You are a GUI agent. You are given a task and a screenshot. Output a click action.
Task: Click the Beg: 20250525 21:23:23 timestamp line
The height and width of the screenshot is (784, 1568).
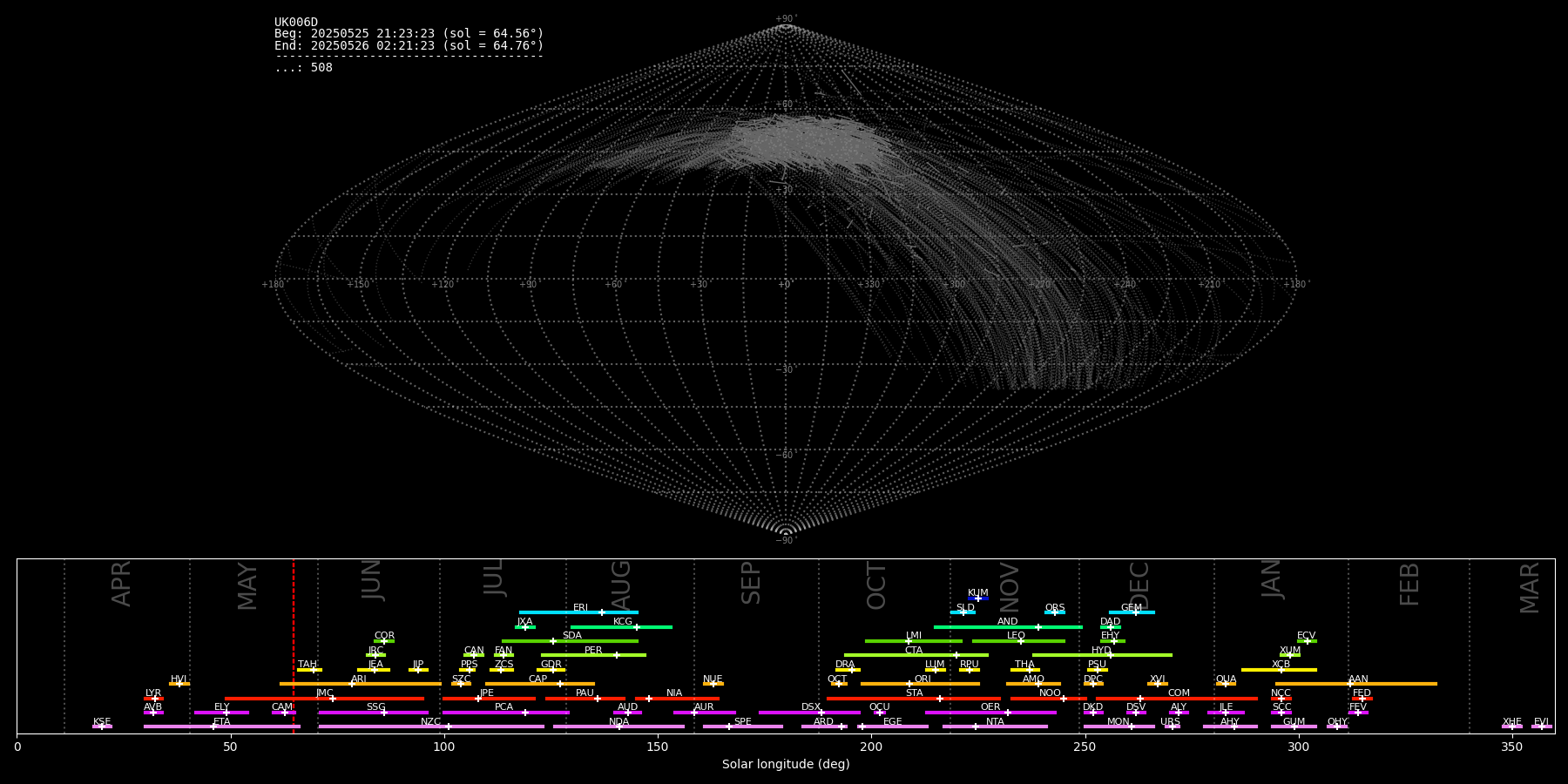tap(409, 34)
